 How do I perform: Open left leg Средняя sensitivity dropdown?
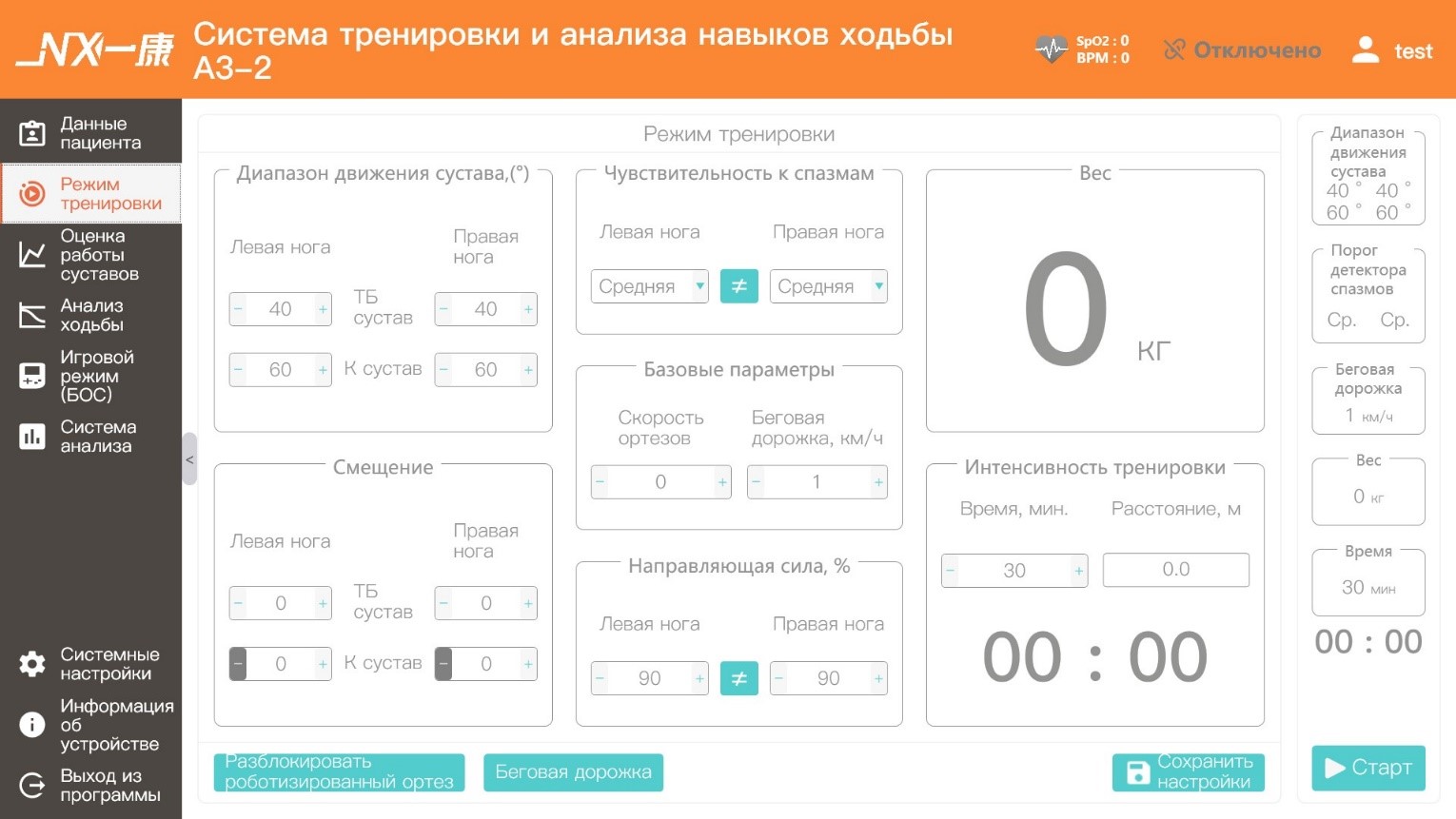tap(650, 286)
